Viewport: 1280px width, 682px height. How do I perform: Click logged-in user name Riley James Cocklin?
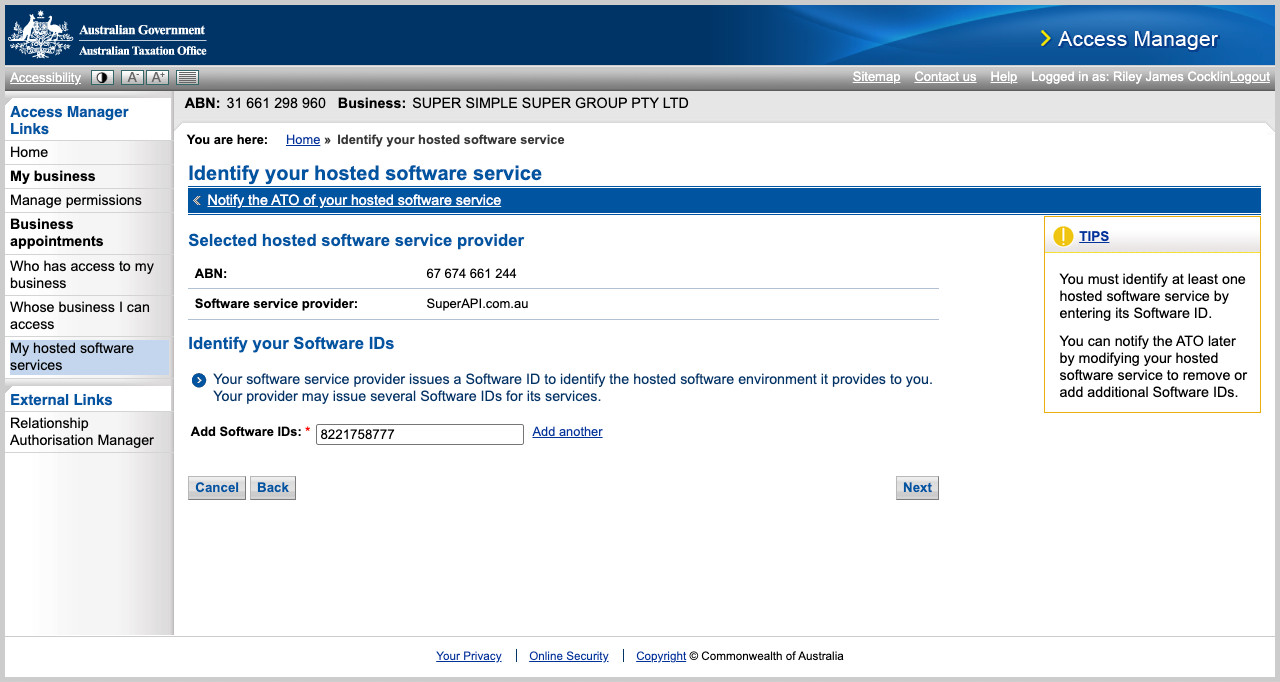pos(1170,77)
